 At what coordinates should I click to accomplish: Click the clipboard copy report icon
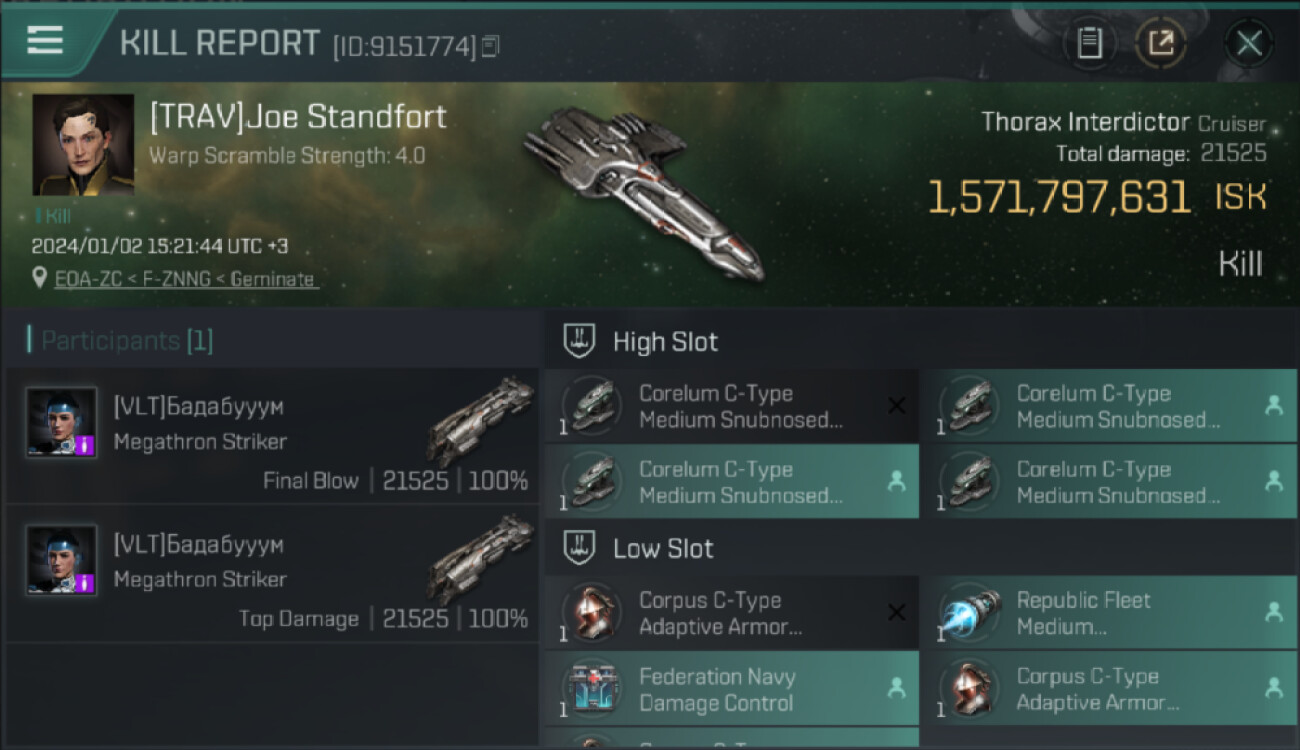pos(1089,43)
